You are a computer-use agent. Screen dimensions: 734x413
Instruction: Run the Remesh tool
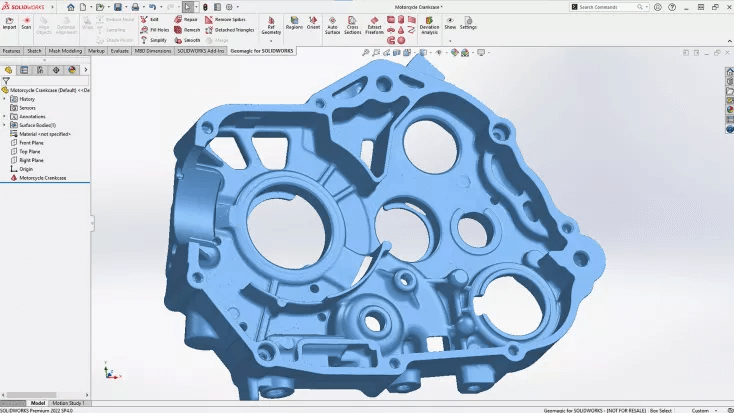(x=187, y=30)
